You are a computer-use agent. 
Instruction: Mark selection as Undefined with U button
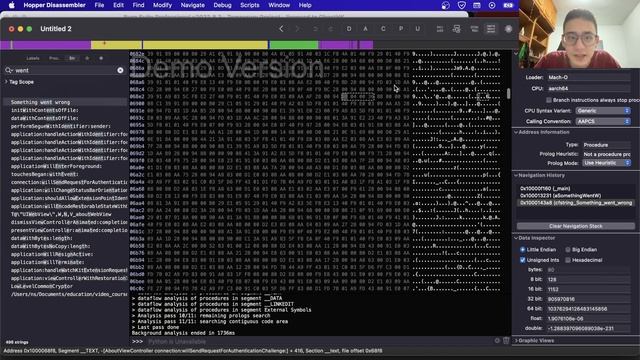tap(418, 29)
